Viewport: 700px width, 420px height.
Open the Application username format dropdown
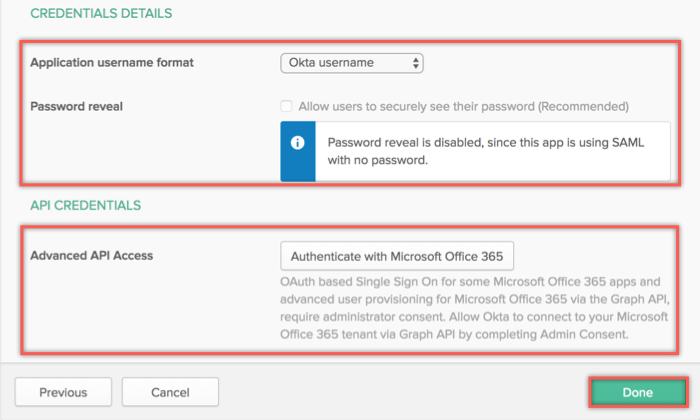(x=352, y=63)
